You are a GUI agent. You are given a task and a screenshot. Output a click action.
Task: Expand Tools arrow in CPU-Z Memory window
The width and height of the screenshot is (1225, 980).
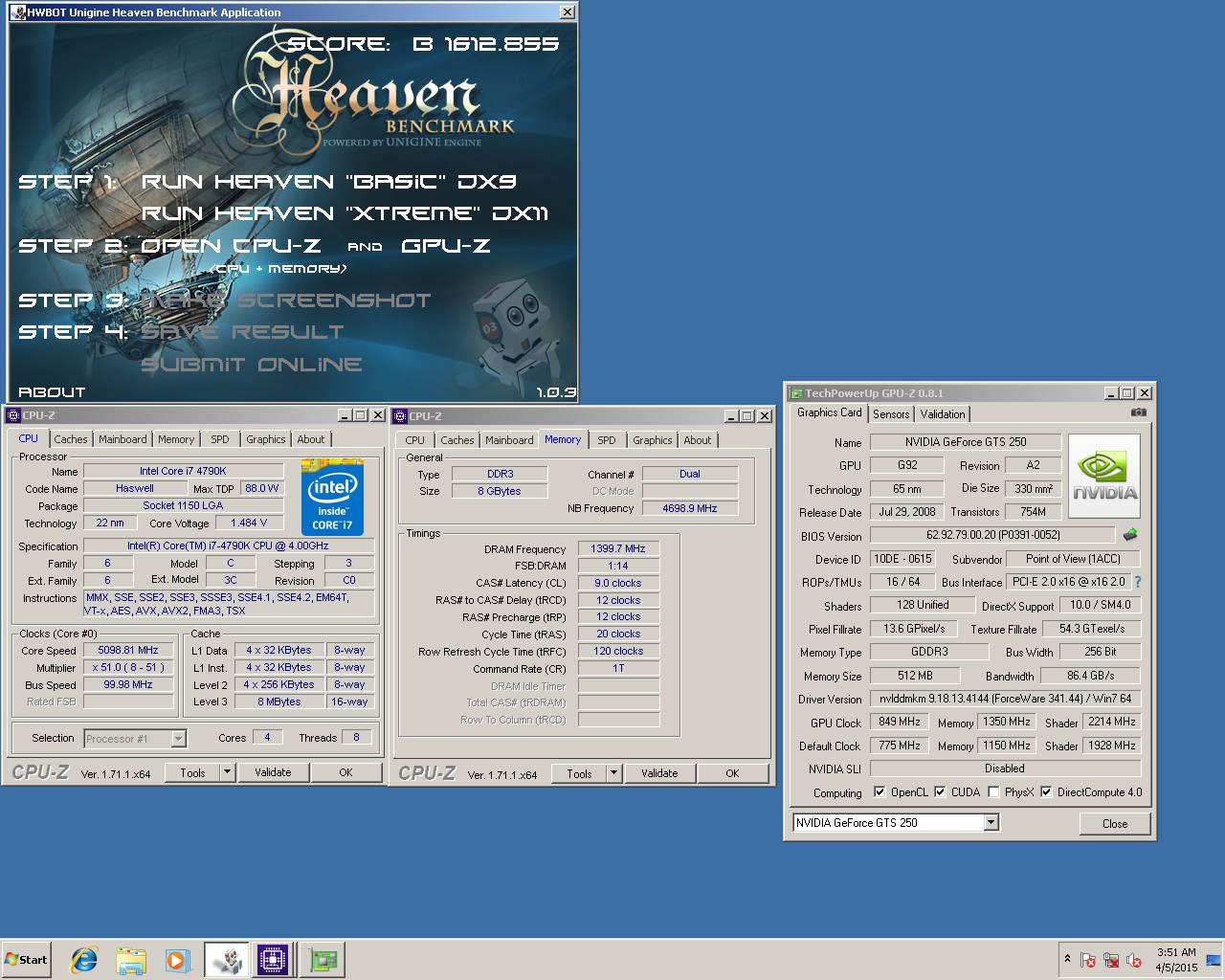[x=614, y=773]
